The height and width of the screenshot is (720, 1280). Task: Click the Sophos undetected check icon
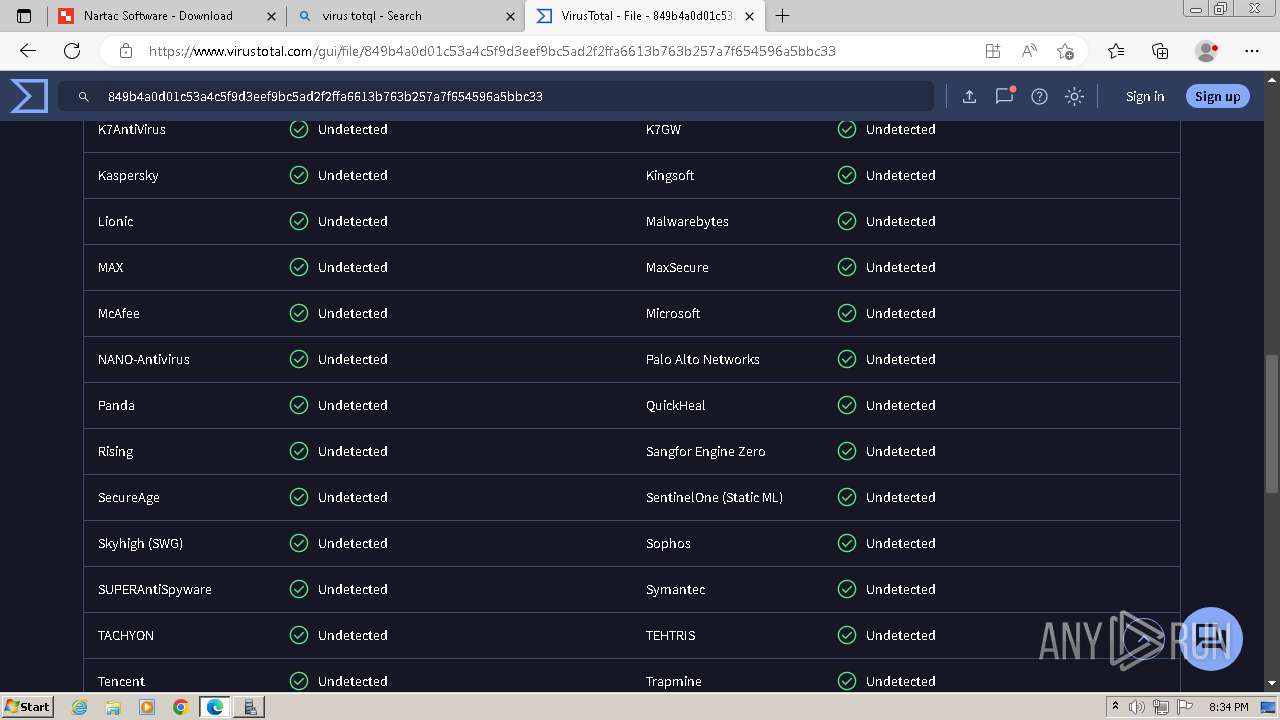847,543
